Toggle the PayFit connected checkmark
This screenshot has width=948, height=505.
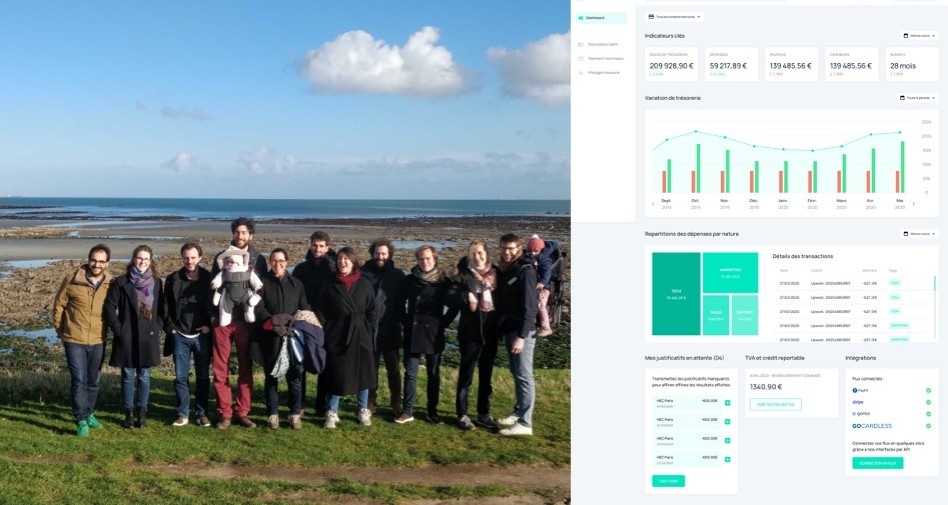tap(928, 391)
